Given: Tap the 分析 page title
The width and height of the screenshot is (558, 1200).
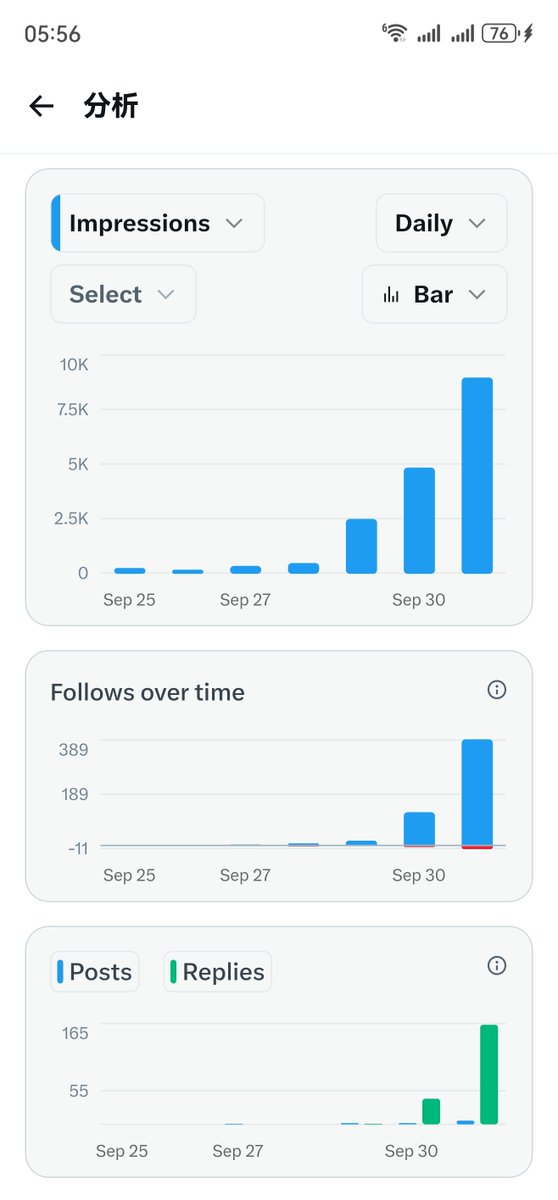Looking at the screenshot, I should [x=111, y=106].
